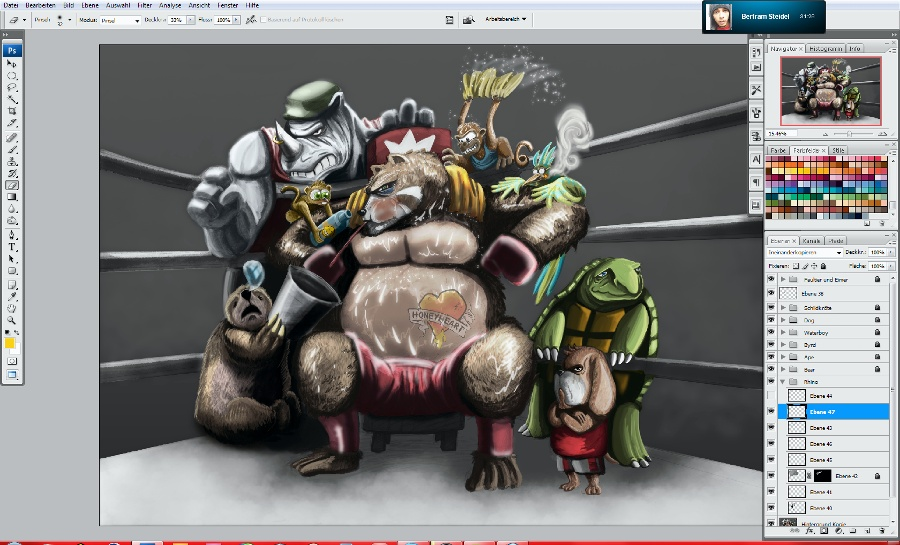900x545 pixels.
Task: Select the Move tool
Action: (x=12, y=63)
